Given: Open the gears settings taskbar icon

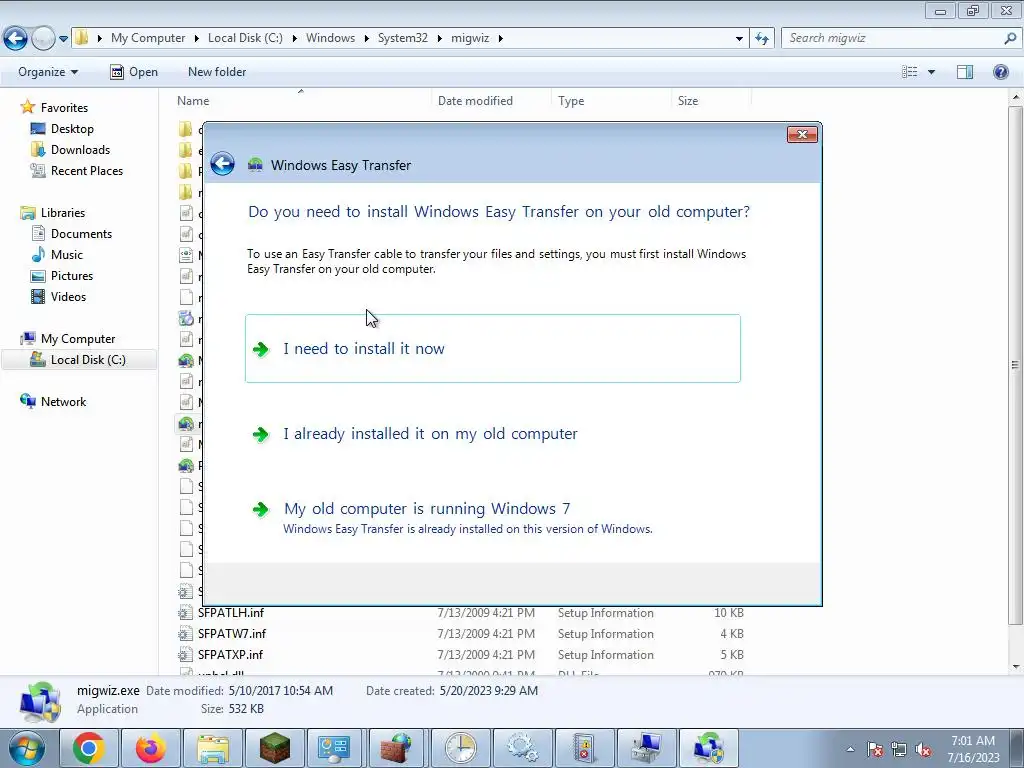Looking at the screenshot, I should (522, 748).
